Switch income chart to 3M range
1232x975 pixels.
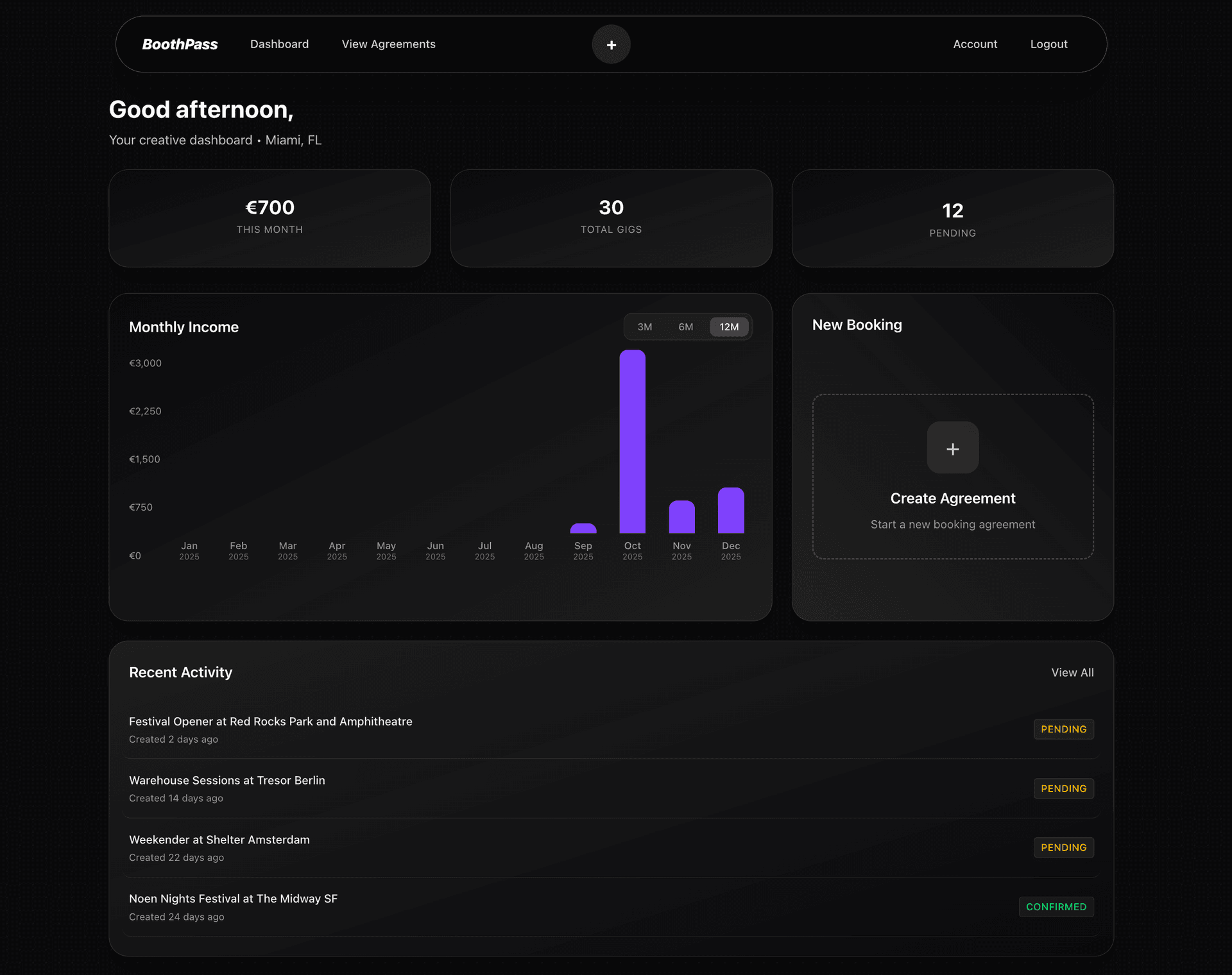point(644,326)
